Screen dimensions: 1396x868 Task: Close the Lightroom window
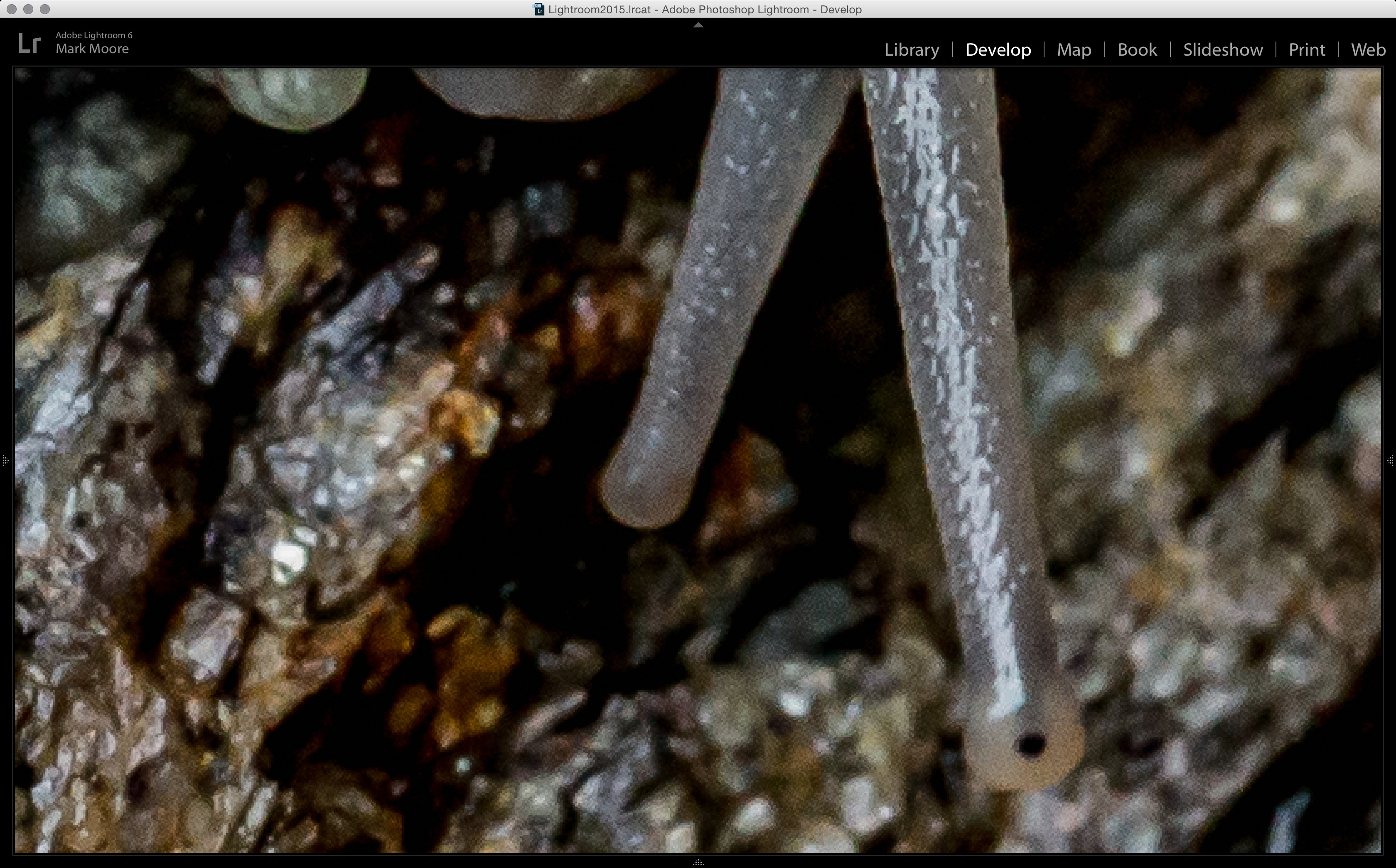point(12,9)
